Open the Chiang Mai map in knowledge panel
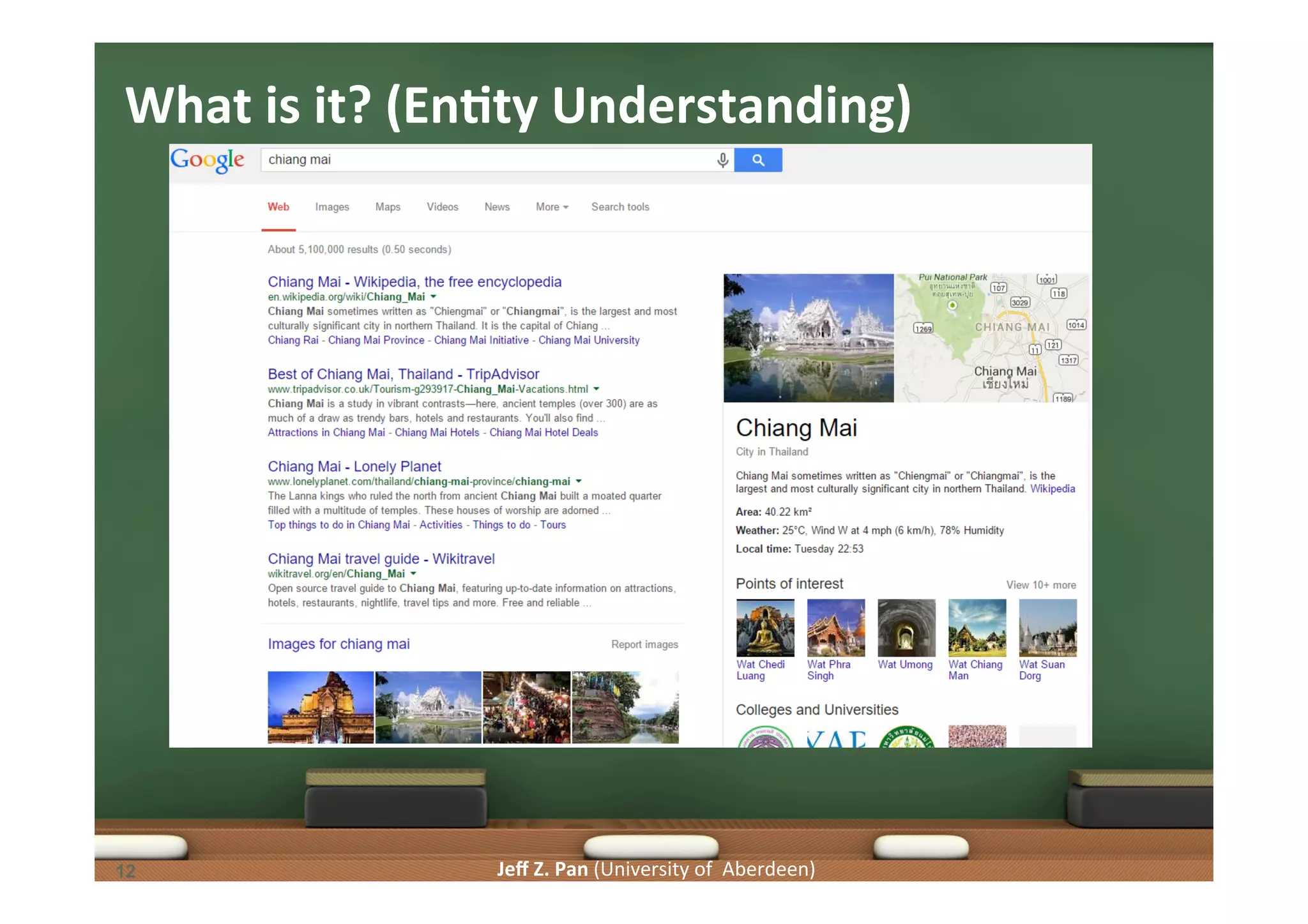The image size is (1308, 924). tap(992, 338)
